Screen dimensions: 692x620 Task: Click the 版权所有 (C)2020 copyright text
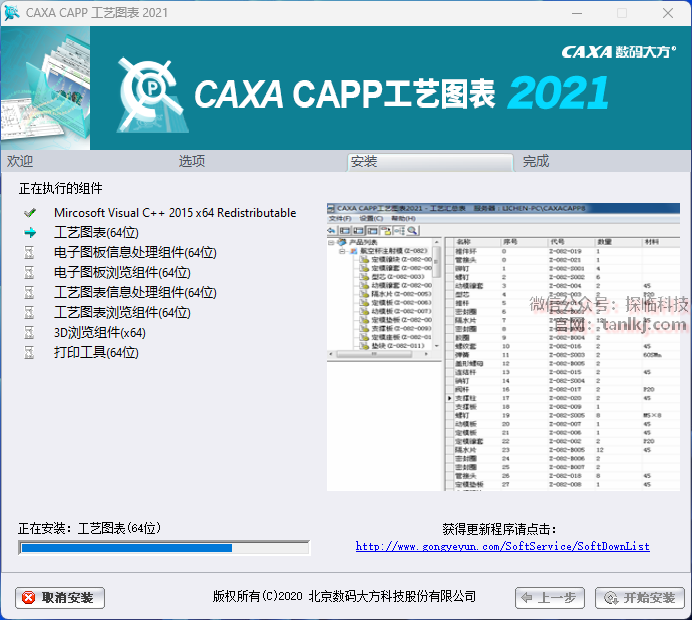[x=344, y=597]
